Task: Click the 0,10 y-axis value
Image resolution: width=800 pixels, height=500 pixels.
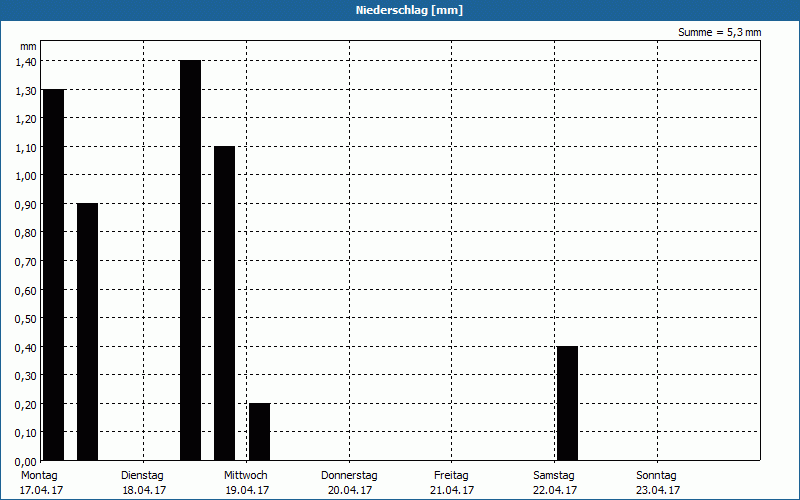Action: click(x=26, y=433)
